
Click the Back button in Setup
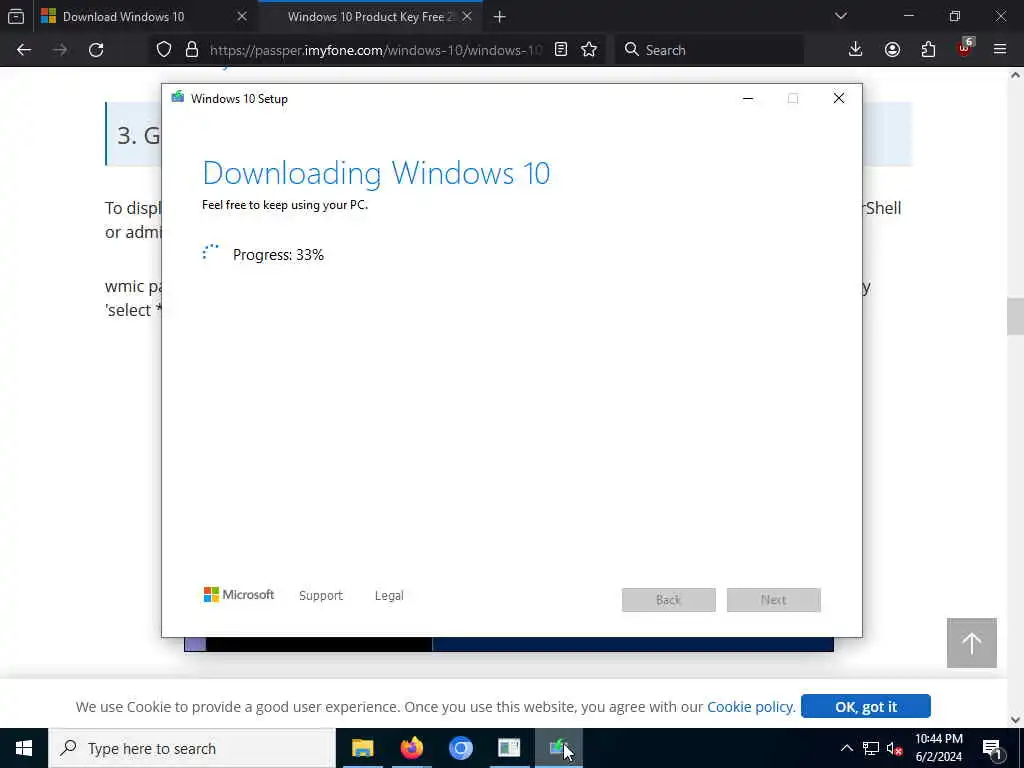669,600
